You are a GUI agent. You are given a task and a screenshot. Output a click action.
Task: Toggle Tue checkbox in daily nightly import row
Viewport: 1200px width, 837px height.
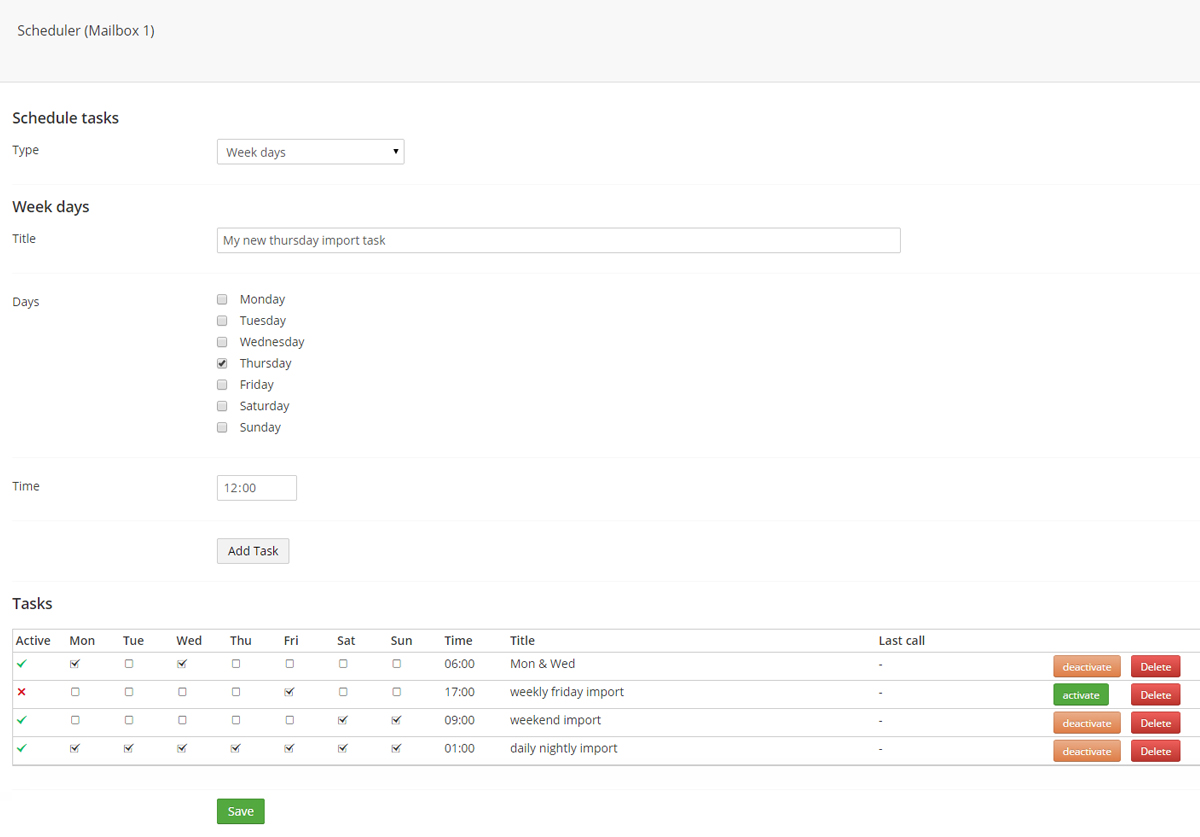129,748
